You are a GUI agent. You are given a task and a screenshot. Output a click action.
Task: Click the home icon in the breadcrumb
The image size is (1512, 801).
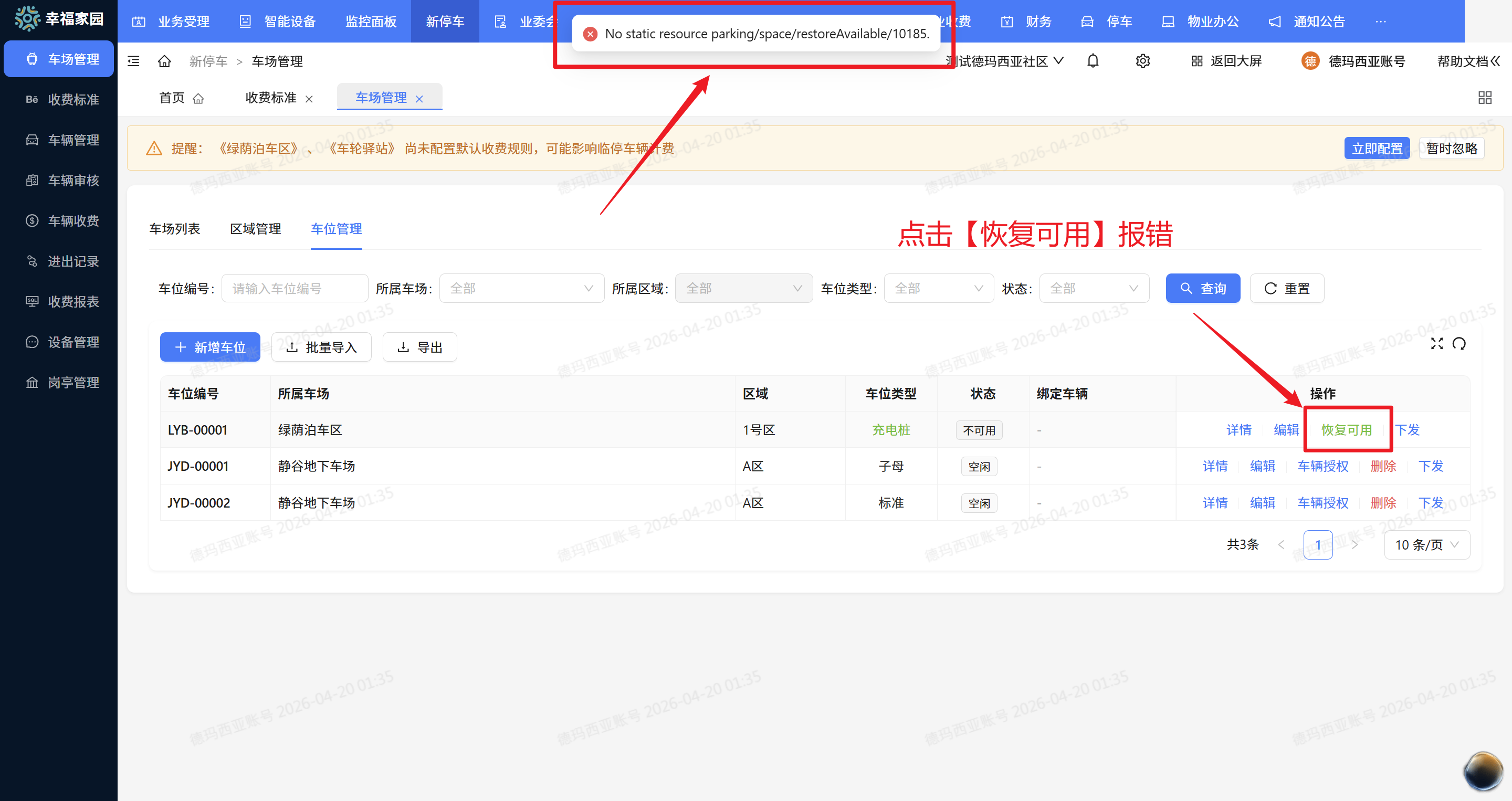click(164, 60)
